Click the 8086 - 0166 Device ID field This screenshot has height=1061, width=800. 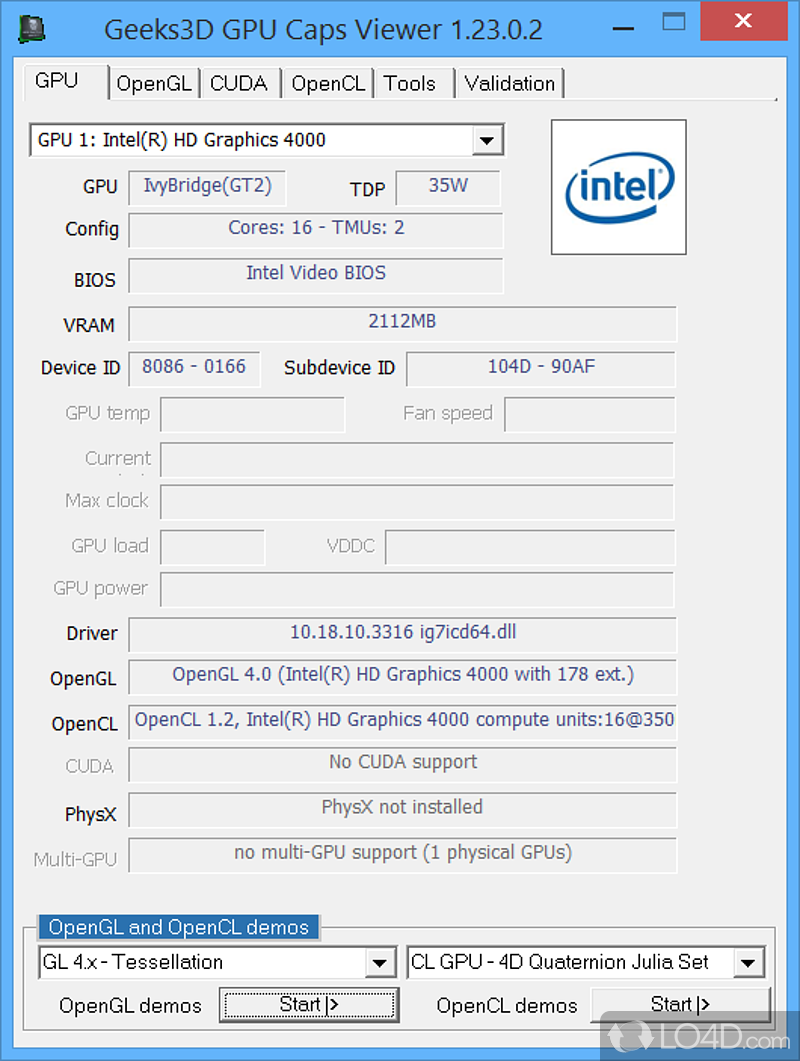pyautogui.click(x=194, y=369)
